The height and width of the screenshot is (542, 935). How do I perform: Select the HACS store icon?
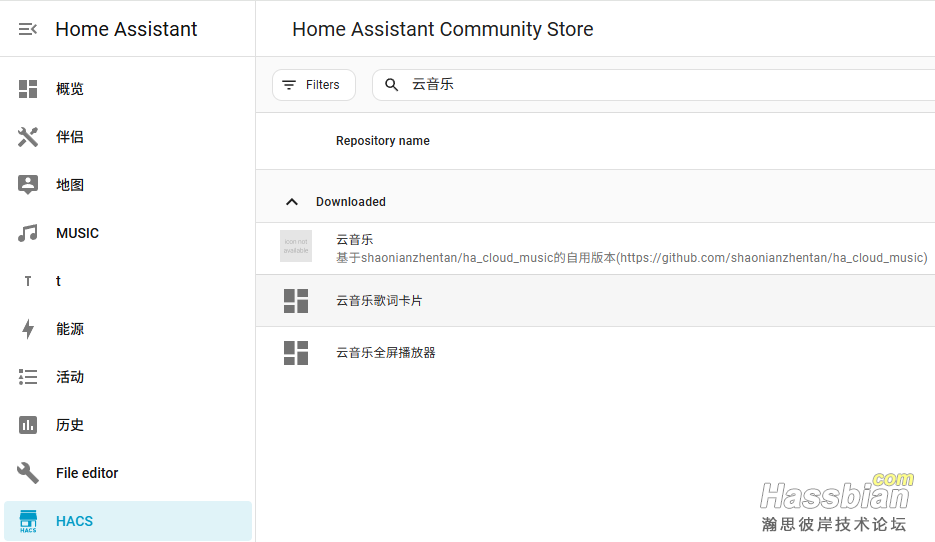click(x=28, y=521)
